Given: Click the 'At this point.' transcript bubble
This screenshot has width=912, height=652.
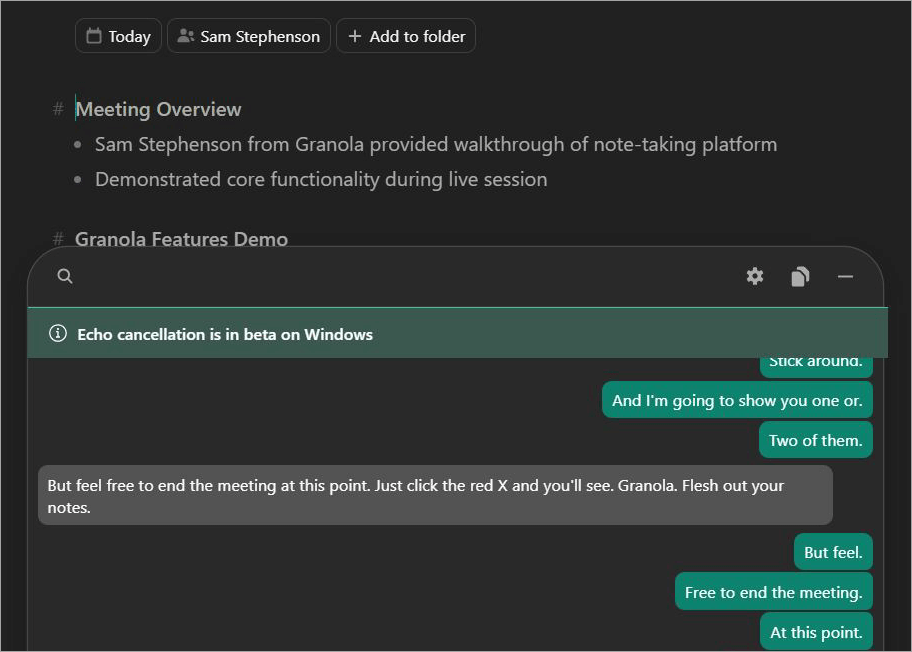Looking at the screenshot, I should pos(816,632).
